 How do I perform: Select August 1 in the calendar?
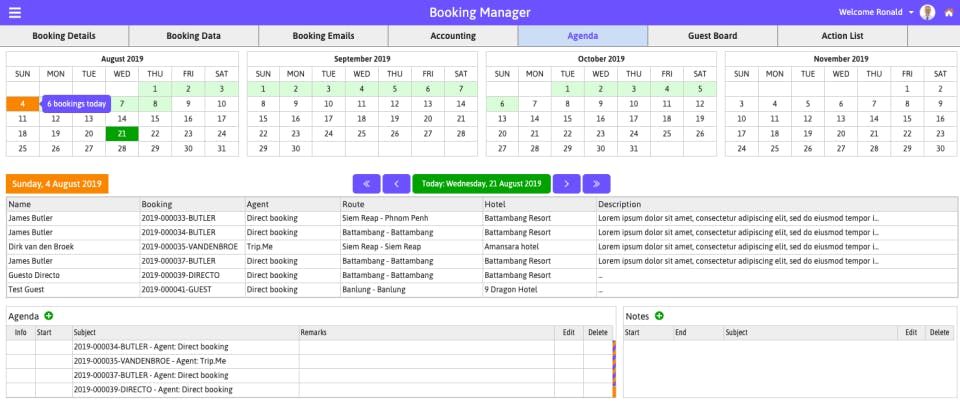tap(155, 89)
